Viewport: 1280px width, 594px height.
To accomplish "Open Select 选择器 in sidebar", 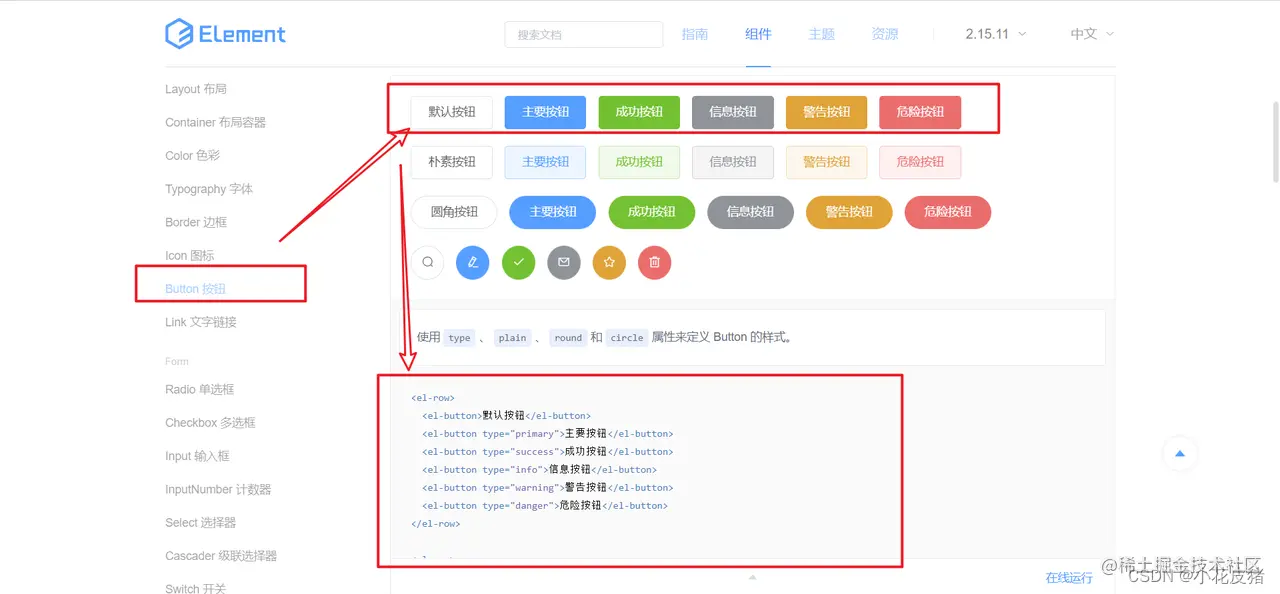I will click(x=201, y=522).
